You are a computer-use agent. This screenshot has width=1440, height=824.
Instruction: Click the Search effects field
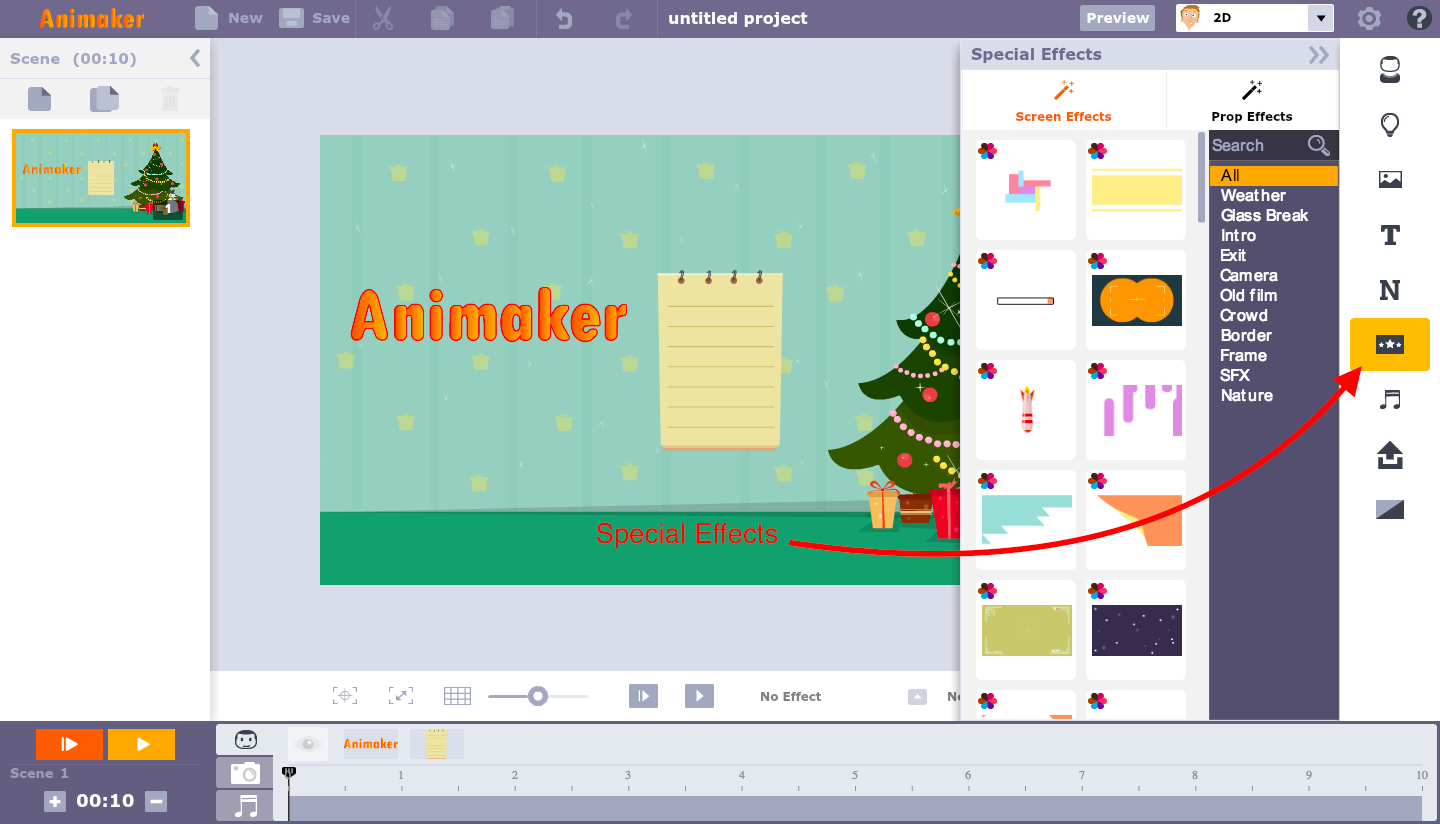coord(1257,146)
